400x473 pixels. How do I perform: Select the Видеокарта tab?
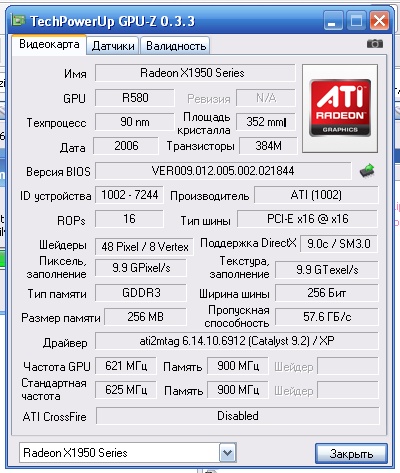[49, 44]
